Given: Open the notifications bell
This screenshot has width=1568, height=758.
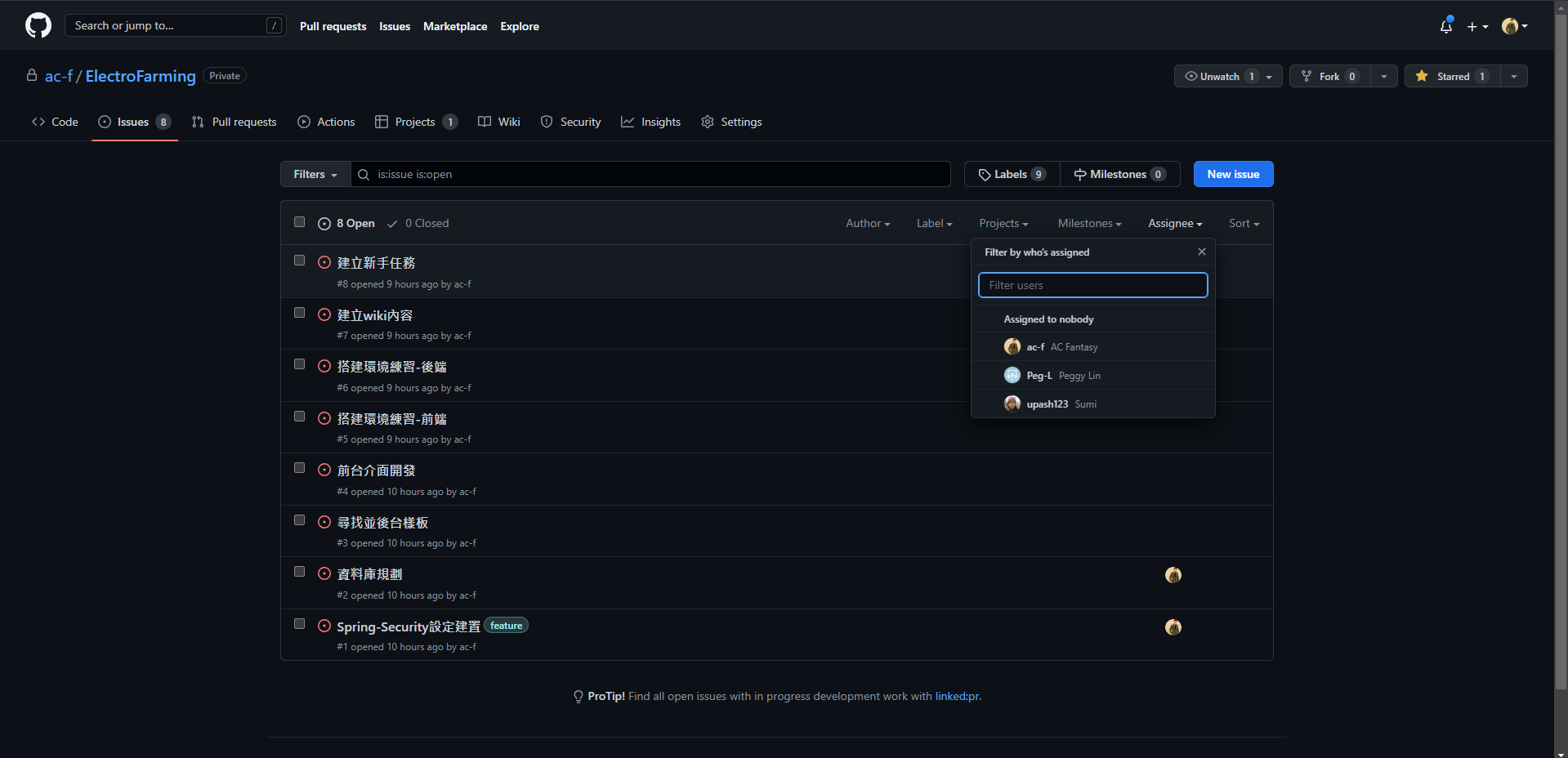Looking at the screenshot, I should click(1446, 26).
